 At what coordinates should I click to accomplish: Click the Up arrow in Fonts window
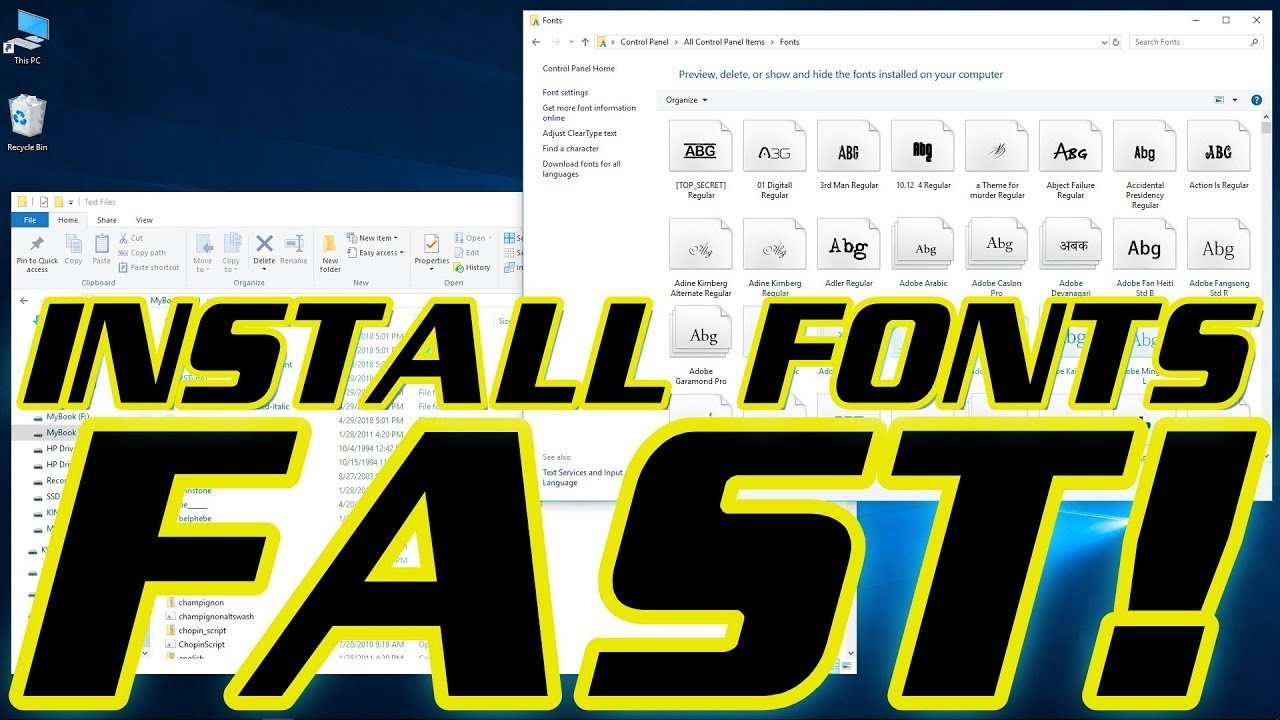pyautogui.click(x=585, y=42)
